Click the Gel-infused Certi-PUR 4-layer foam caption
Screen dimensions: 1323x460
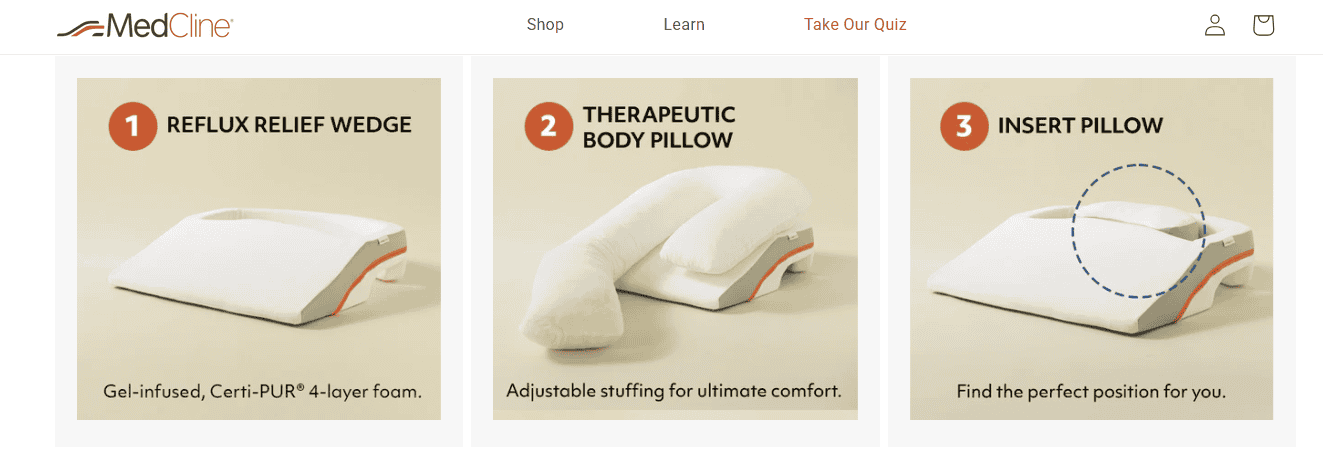tap(263, 391)
